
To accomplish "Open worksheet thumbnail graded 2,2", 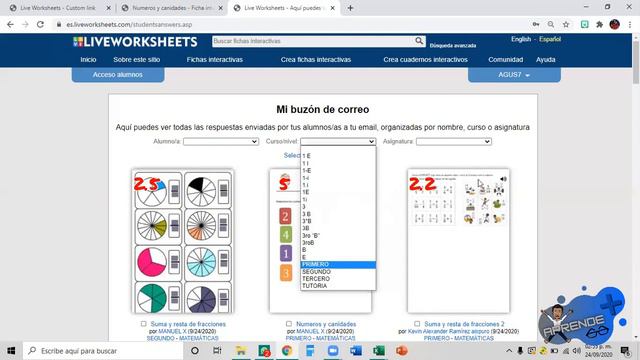I will coord(458,241).
